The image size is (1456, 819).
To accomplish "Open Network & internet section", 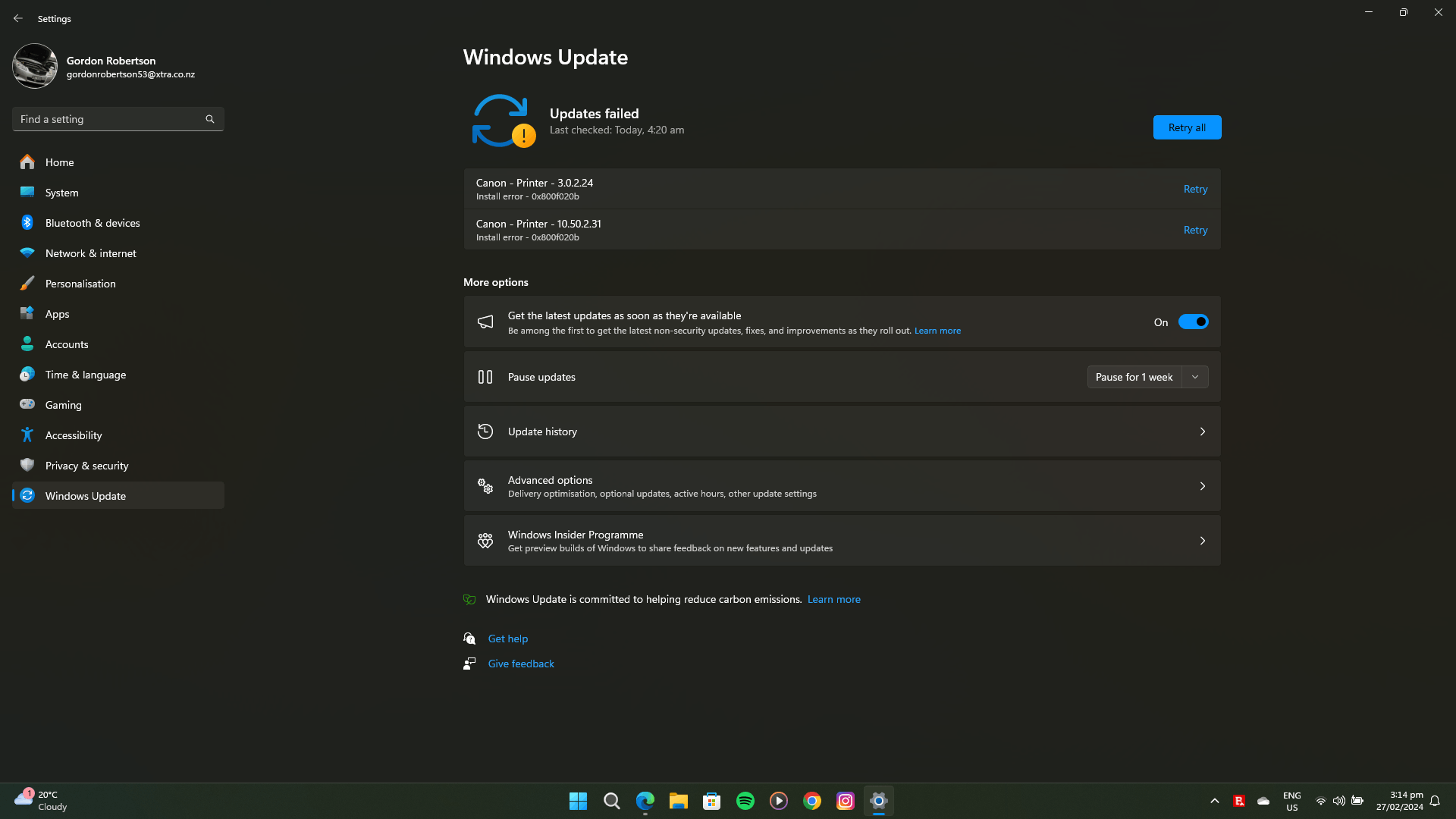I will pos(90,253).
